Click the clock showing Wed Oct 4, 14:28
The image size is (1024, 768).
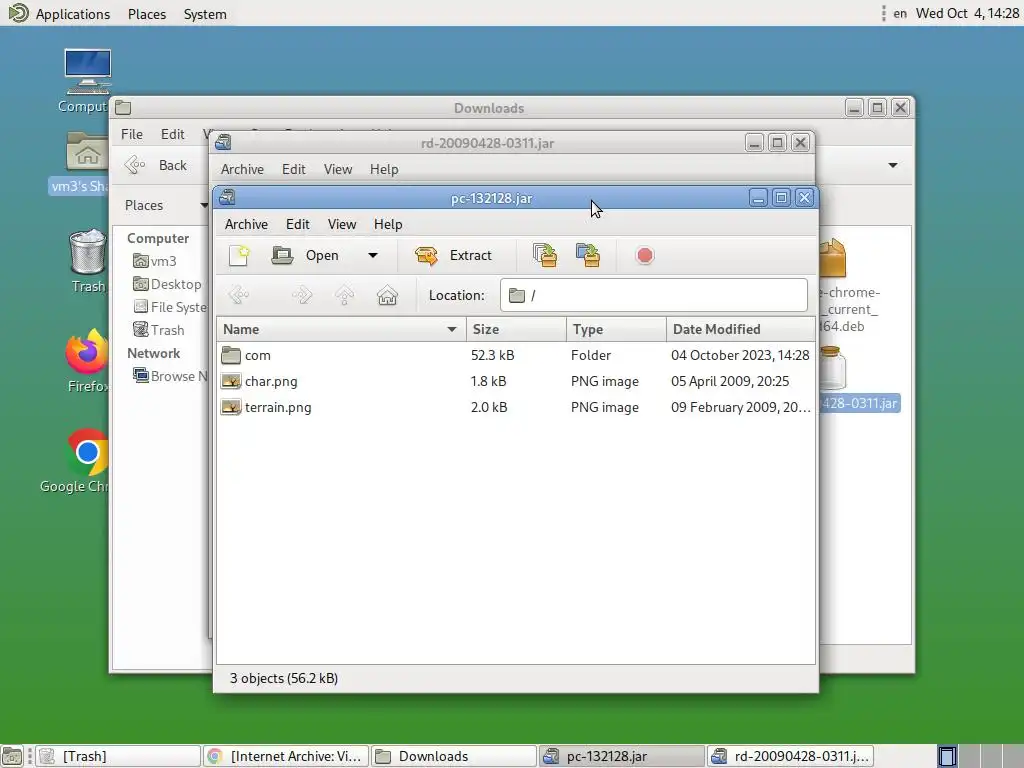[967, 13]
